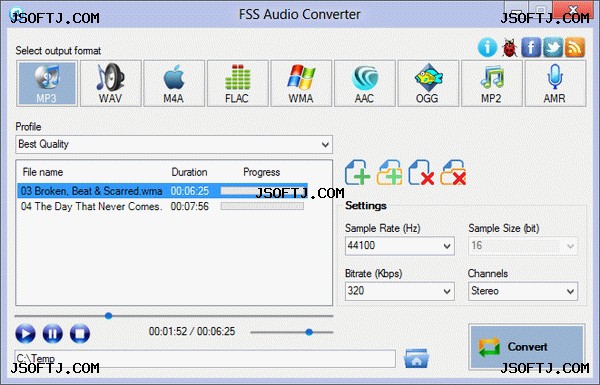Click the volume slider handle

(x=309, y=332)
